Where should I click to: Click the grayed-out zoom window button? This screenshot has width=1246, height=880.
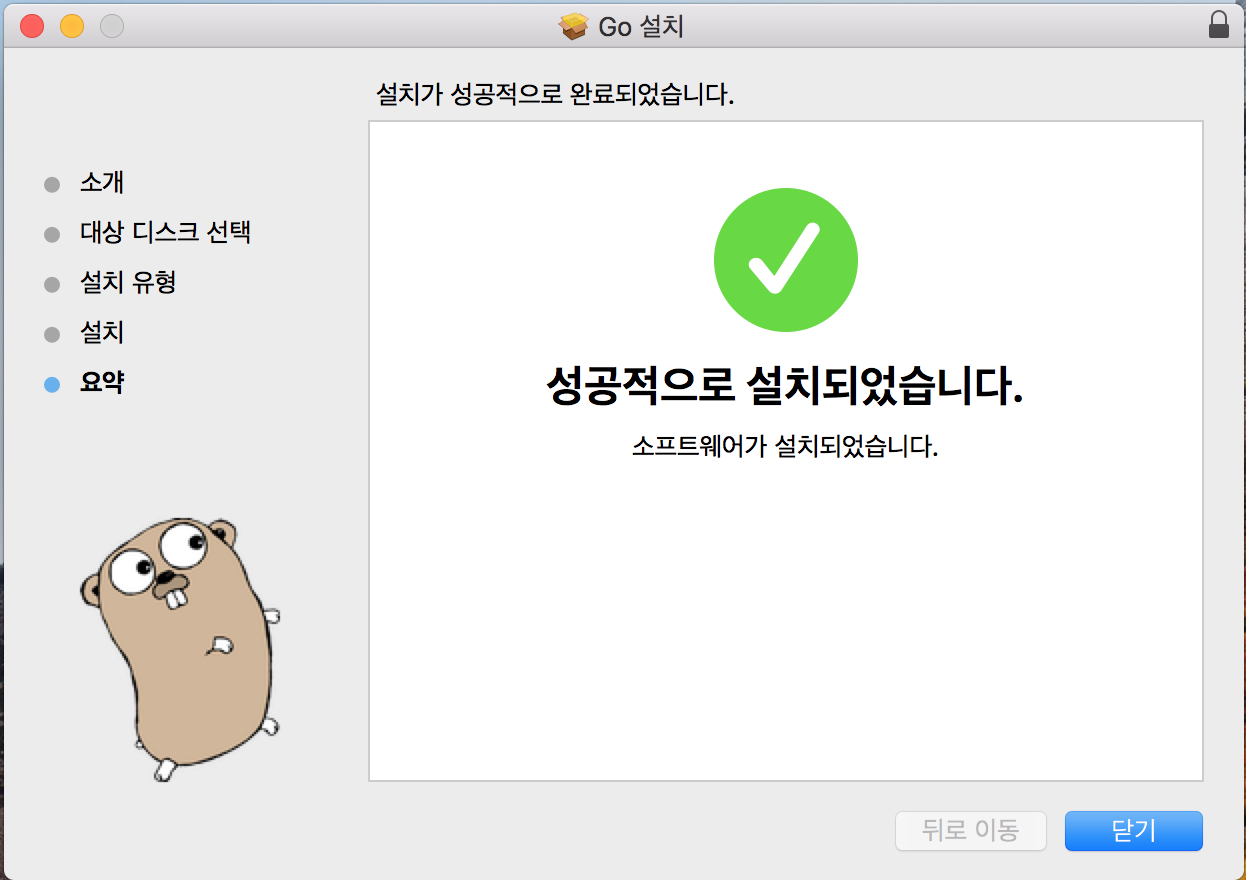click(x=112, y=27)
